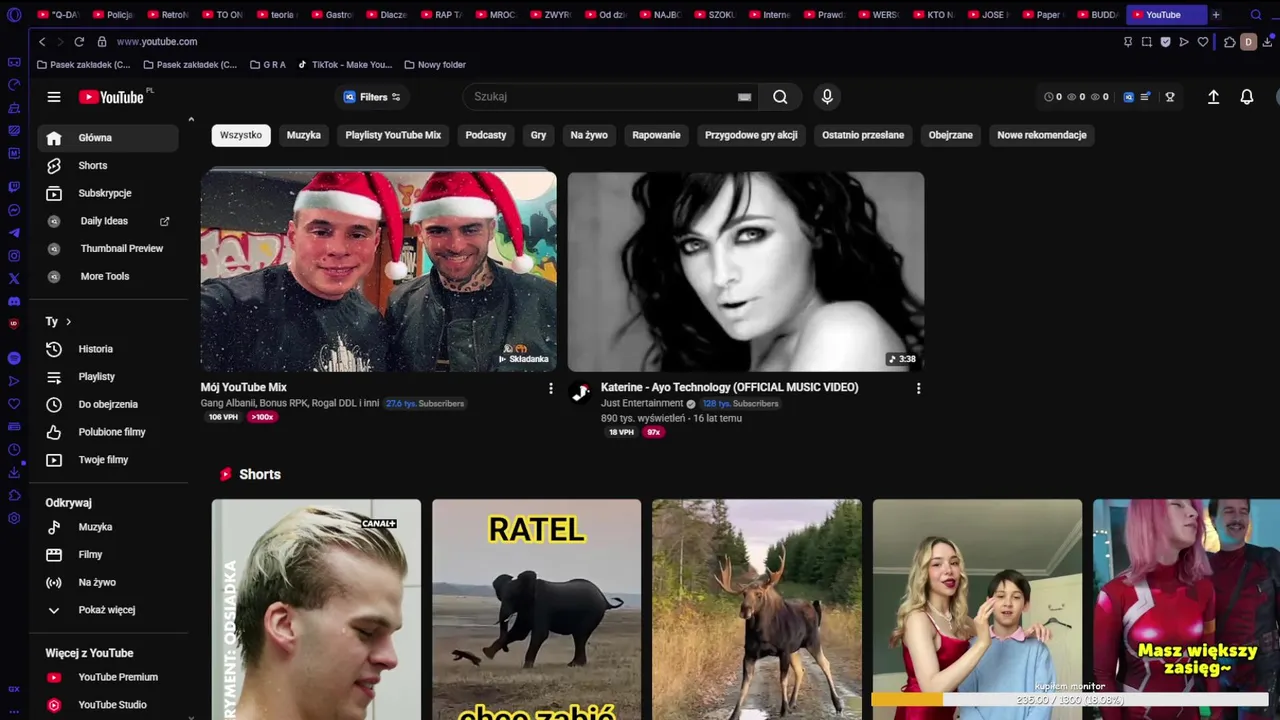Open vidIQ Filters toggle
Viewport: 1280px width, 720px height.
(x=372, y=97)
